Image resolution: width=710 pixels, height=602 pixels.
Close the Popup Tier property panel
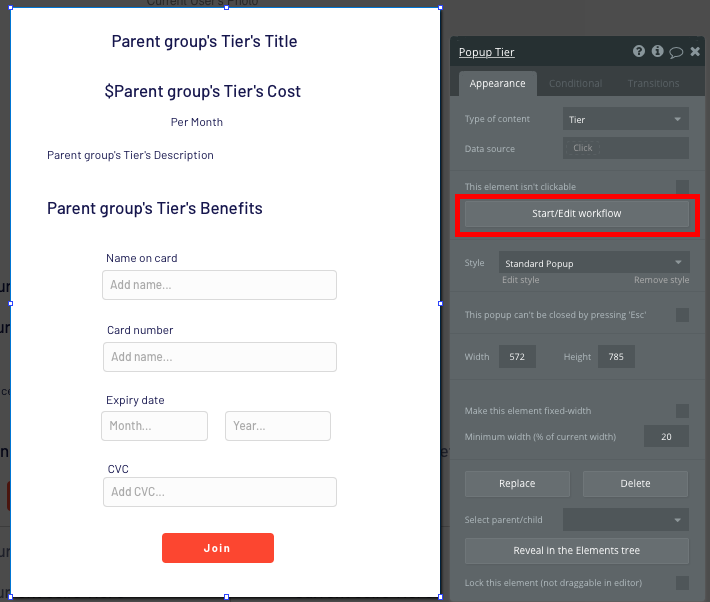pyautogui.click(x=695, y=52)
